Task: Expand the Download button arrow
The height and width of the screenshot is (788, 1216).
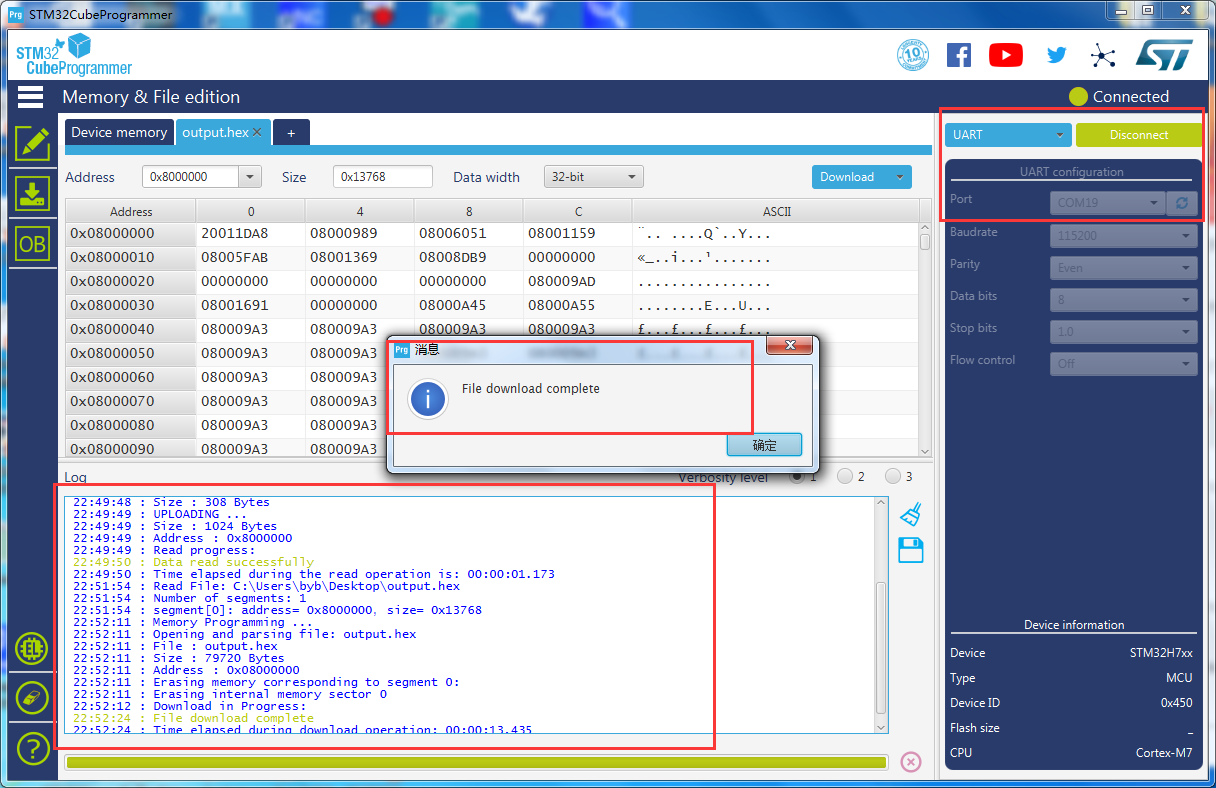Action: [x=899, y=177]
